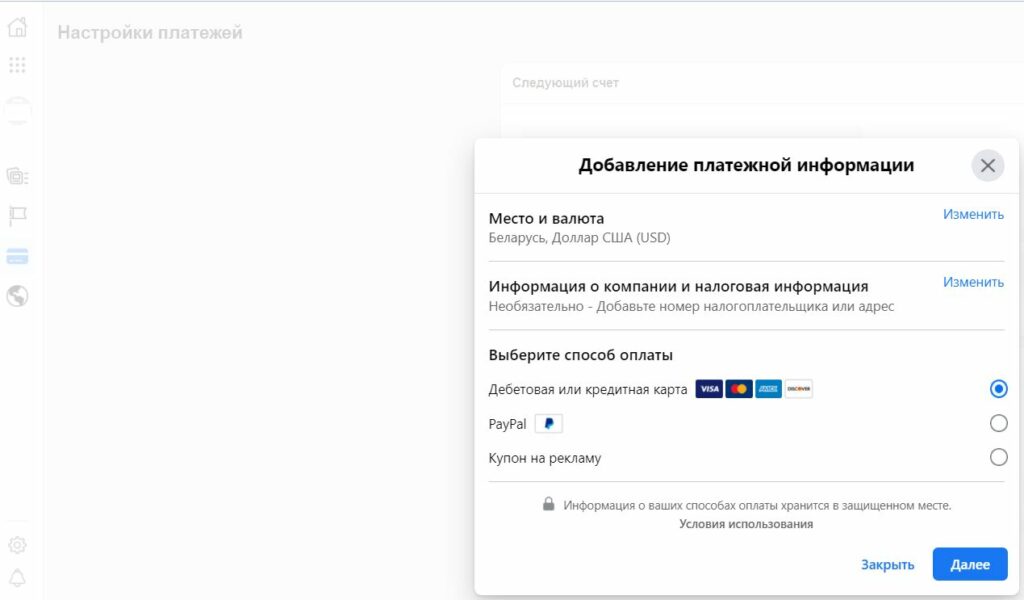Select debit or credit card radio button

pyautogui.click(x=998, y=389)
